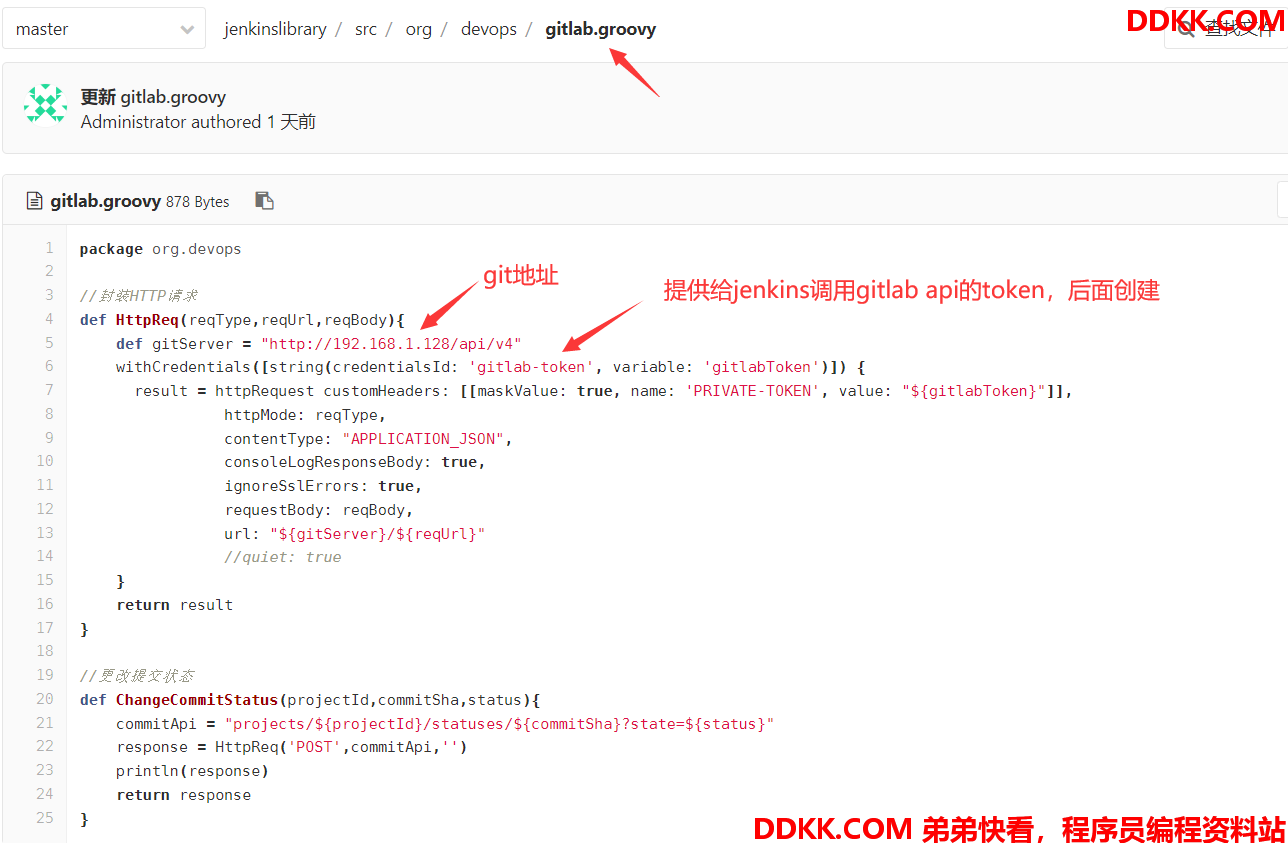Click 'consoleLogResponseBody: true,' code line
Image resolution: width=1288 pixels, height=843 pixels.
(355, 463)
